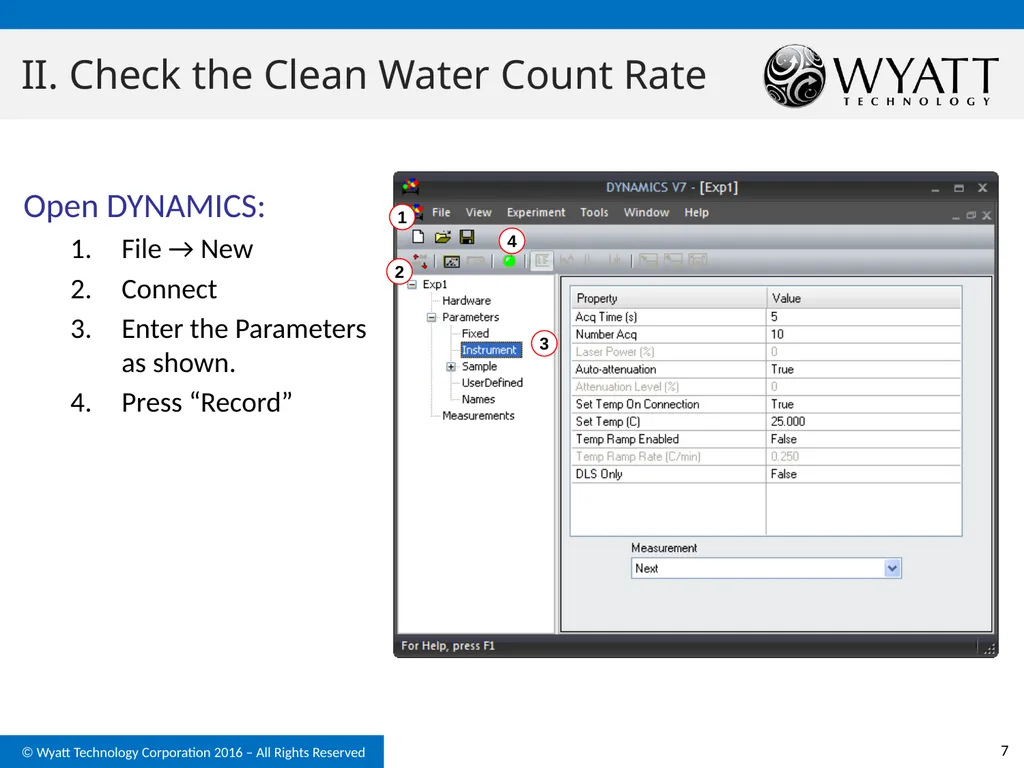Create a new experiment file via toolbar
This screenshot has height=768, width=1024.
(x=418, y=237)
